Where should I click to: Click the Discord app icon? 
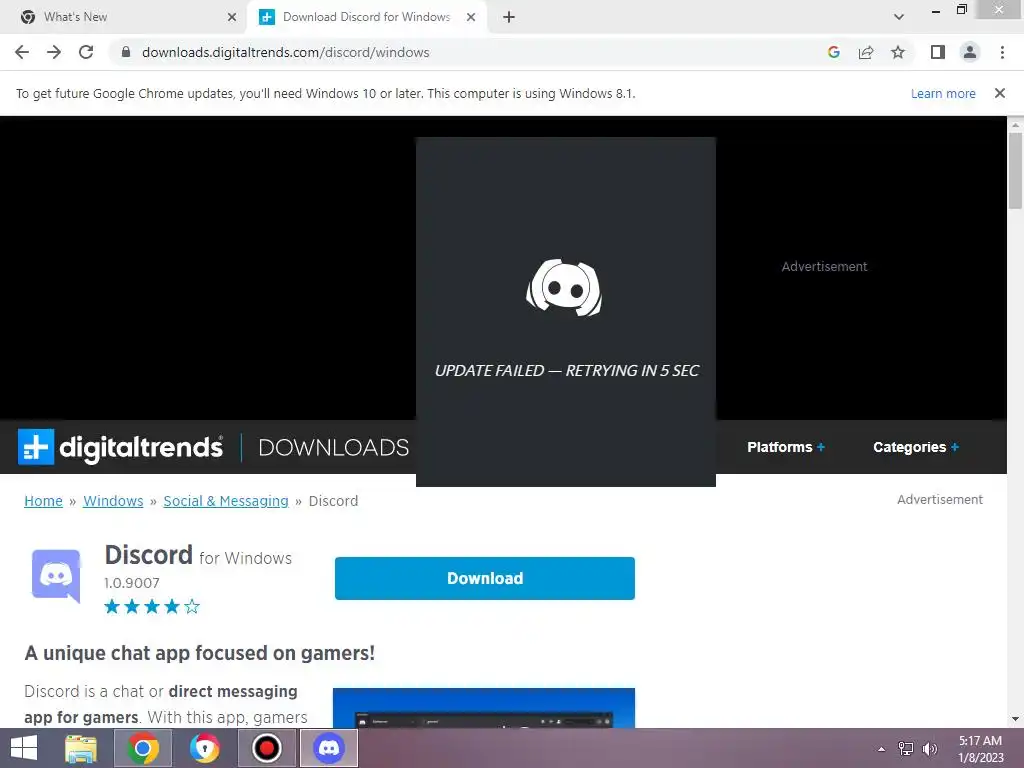[56, 575]
